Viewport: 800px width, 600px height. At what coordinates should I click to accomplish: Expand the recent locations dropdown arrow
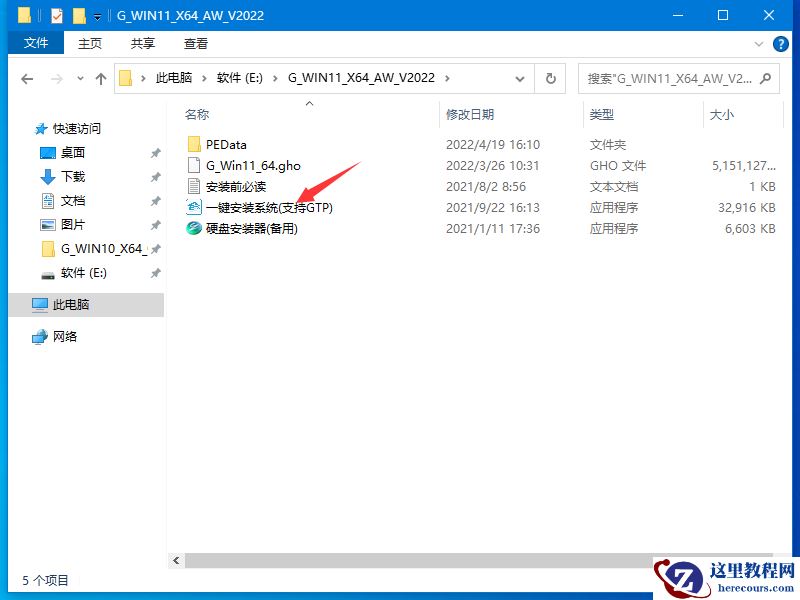81,78
